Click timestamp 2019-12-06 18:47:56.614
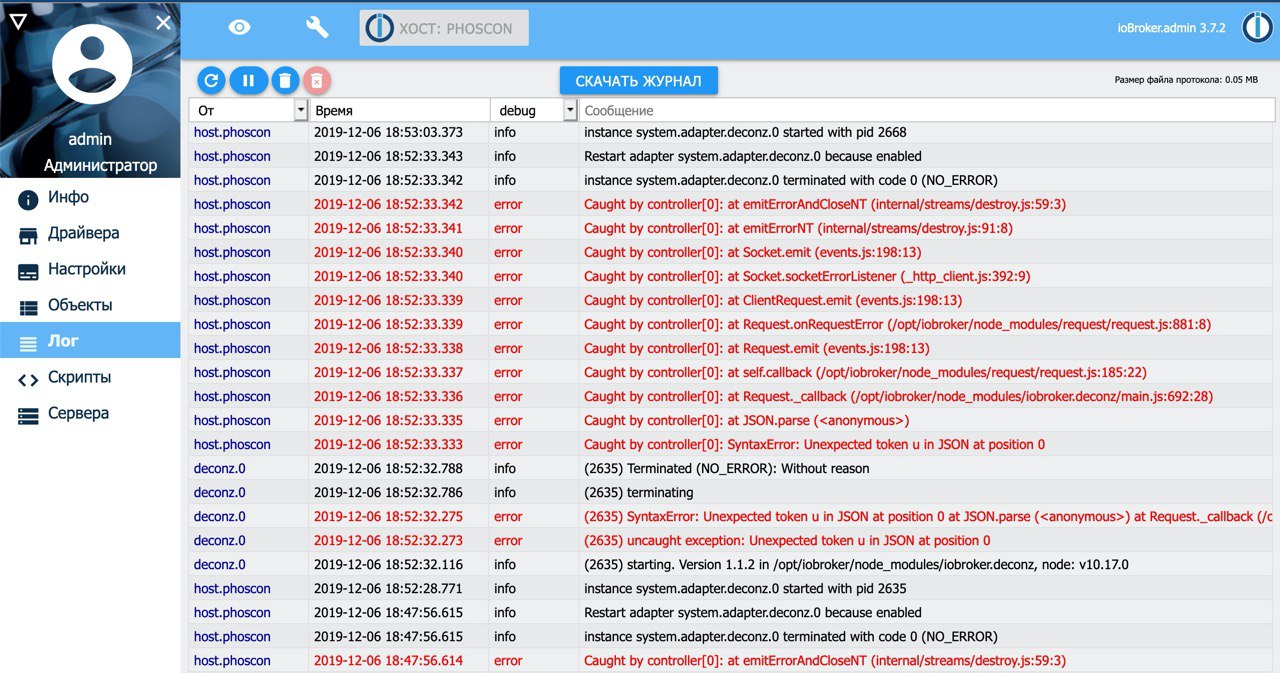The width and height of the screenshot is (1280, 673). pos(388,660)
